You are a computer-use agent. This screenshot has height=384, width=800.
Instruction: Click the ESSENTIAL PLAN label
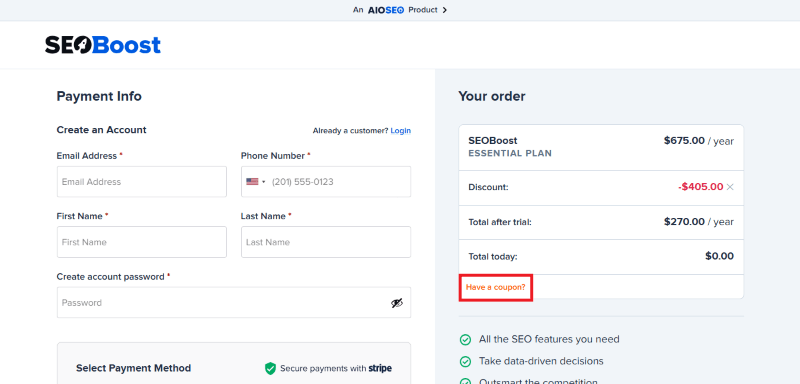tap(510, 153)
